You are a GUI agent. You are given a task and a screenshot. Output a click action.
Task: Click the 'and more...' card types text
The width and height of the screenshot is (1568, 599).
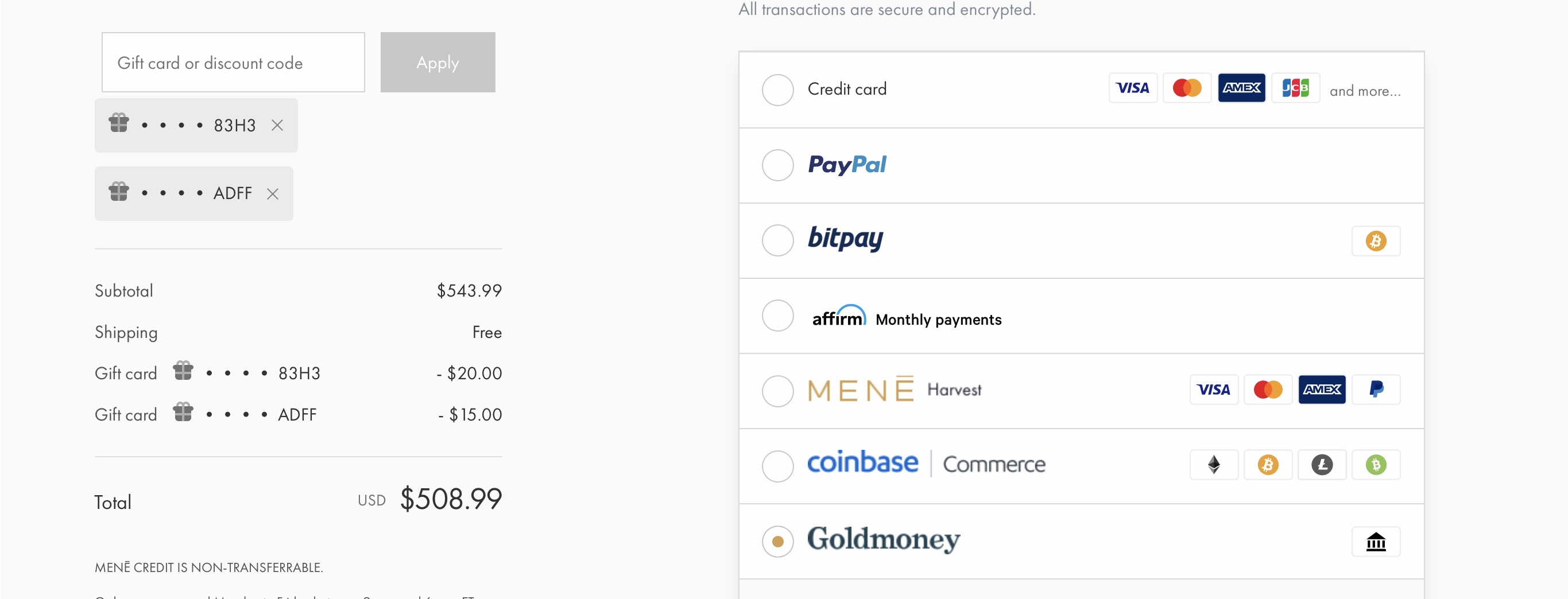point(1365,91)
